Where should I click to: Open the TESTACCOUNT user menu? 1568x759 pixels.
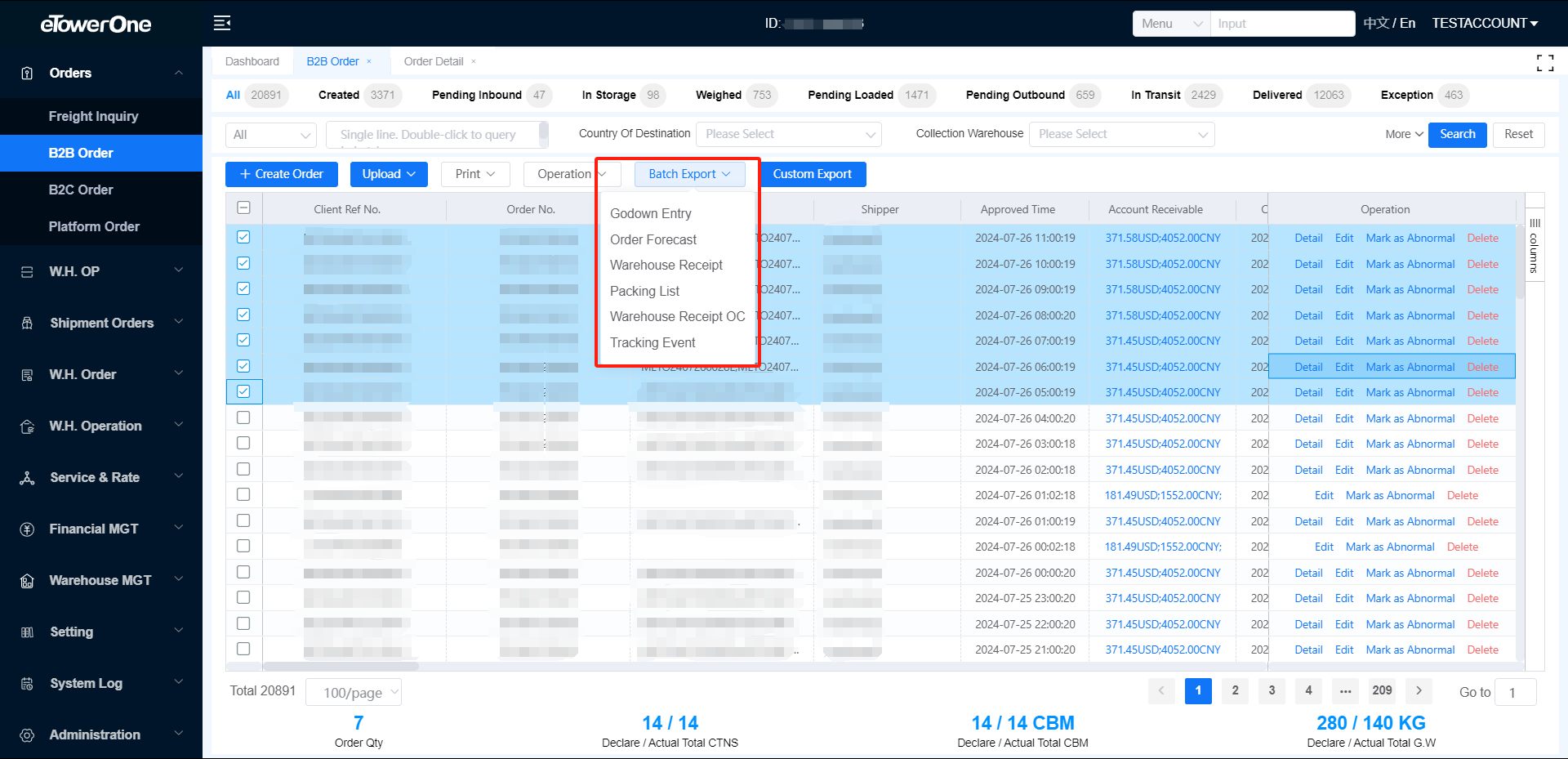tap(1485, 24)
